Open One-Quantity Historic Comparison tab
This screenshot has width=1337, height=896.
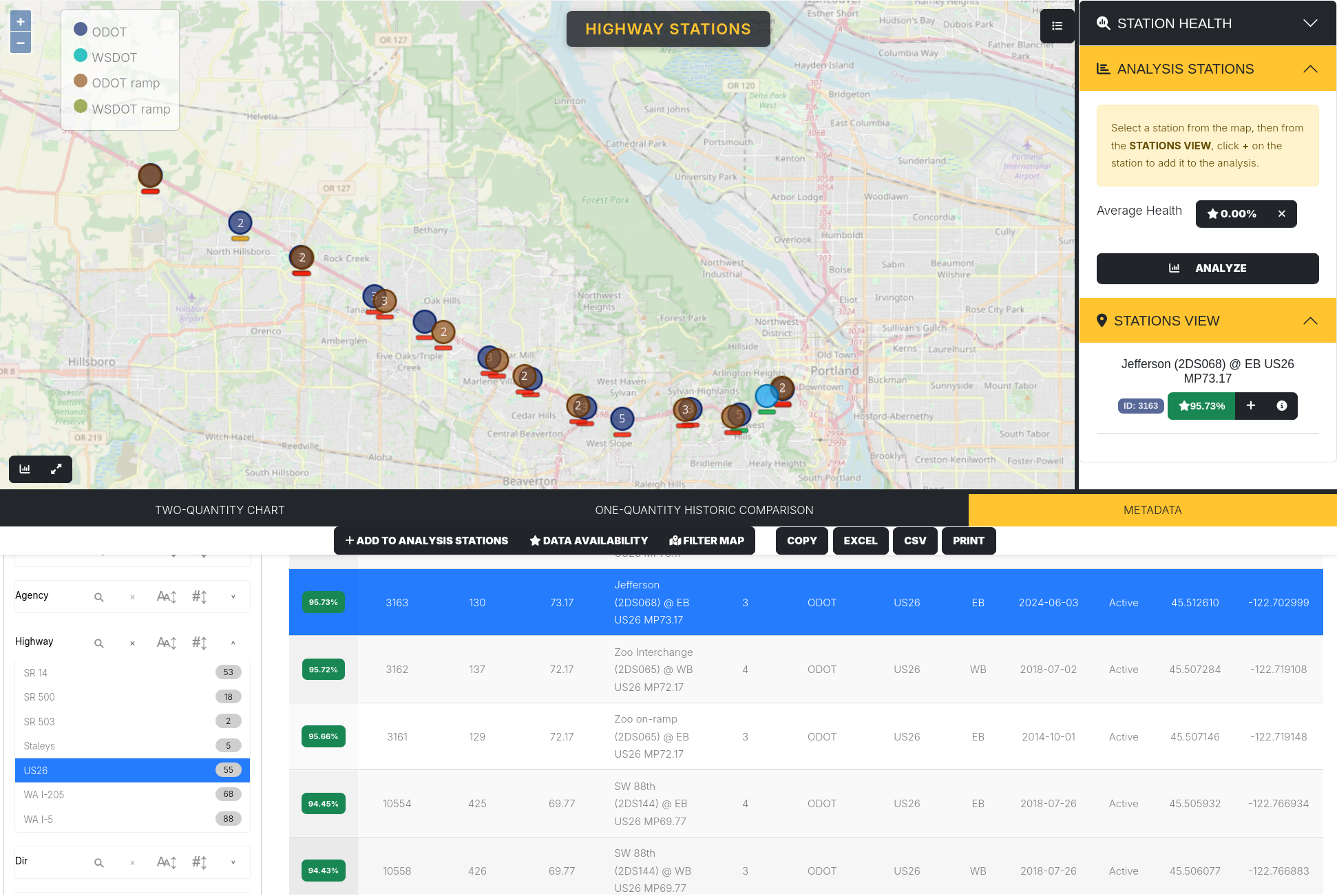point(704,510)
